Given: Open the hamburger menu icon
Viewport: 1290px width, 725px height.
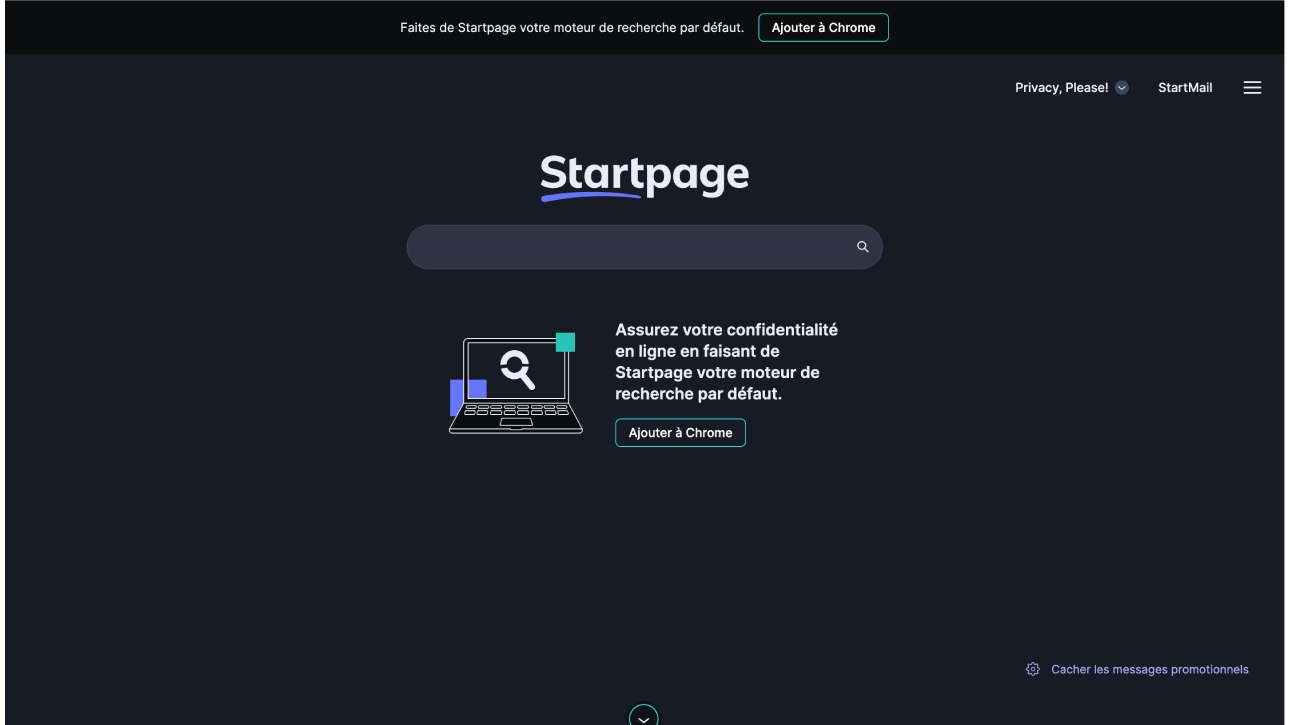Looking at the screenshot, I should (1252, 88).
